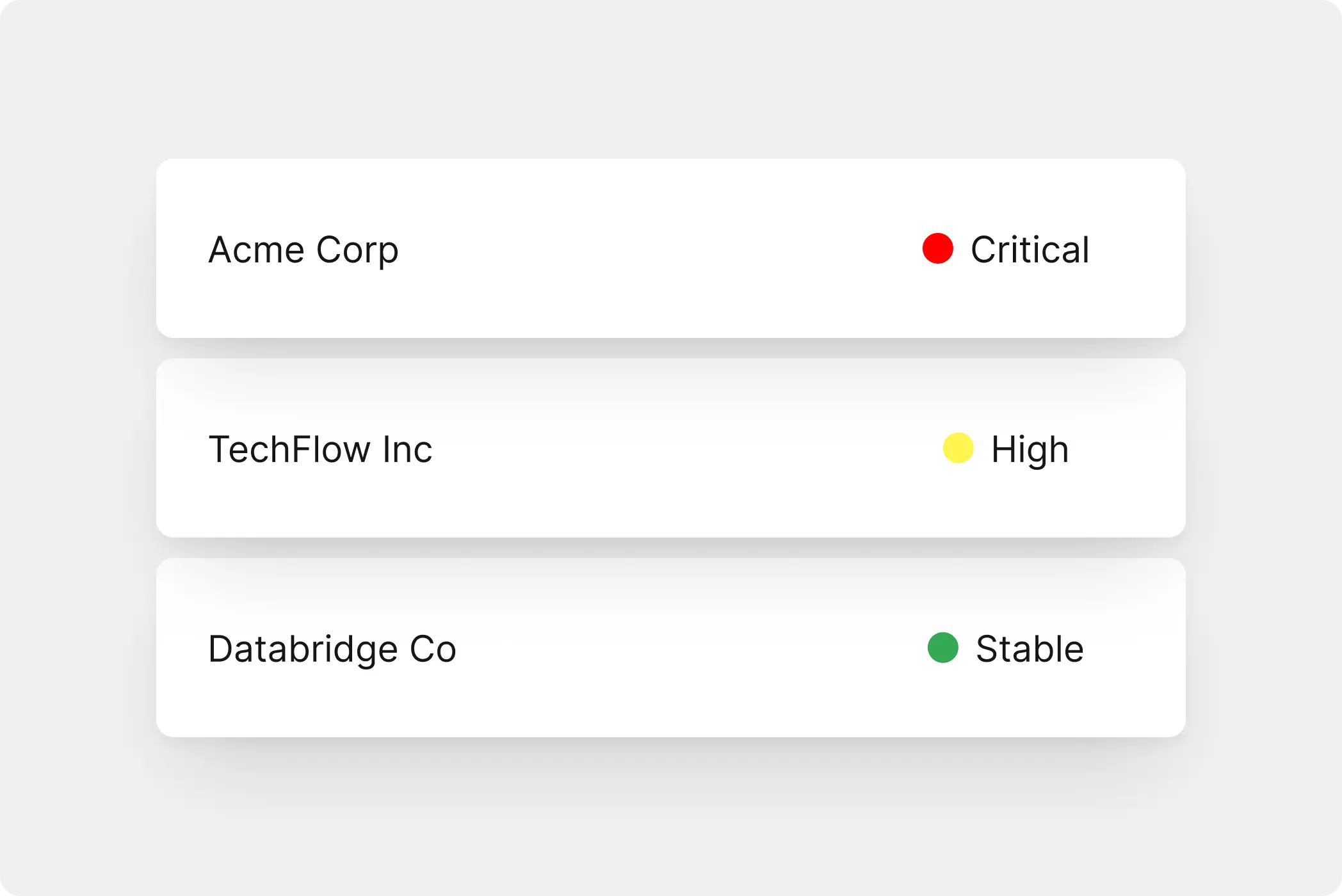Click the gray background below the Databridge card
Screen dimensions: 1342x896
(x=671, y=819)
